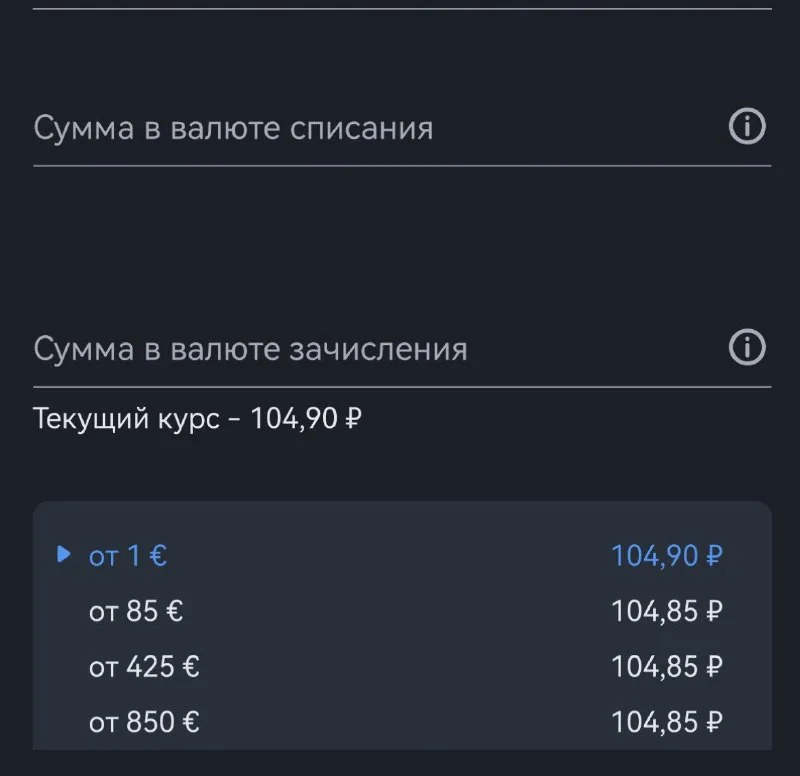Choose the от 425 € rate tier
The height and width of the screenshot is (776, 800).
(x=143, y=667)
